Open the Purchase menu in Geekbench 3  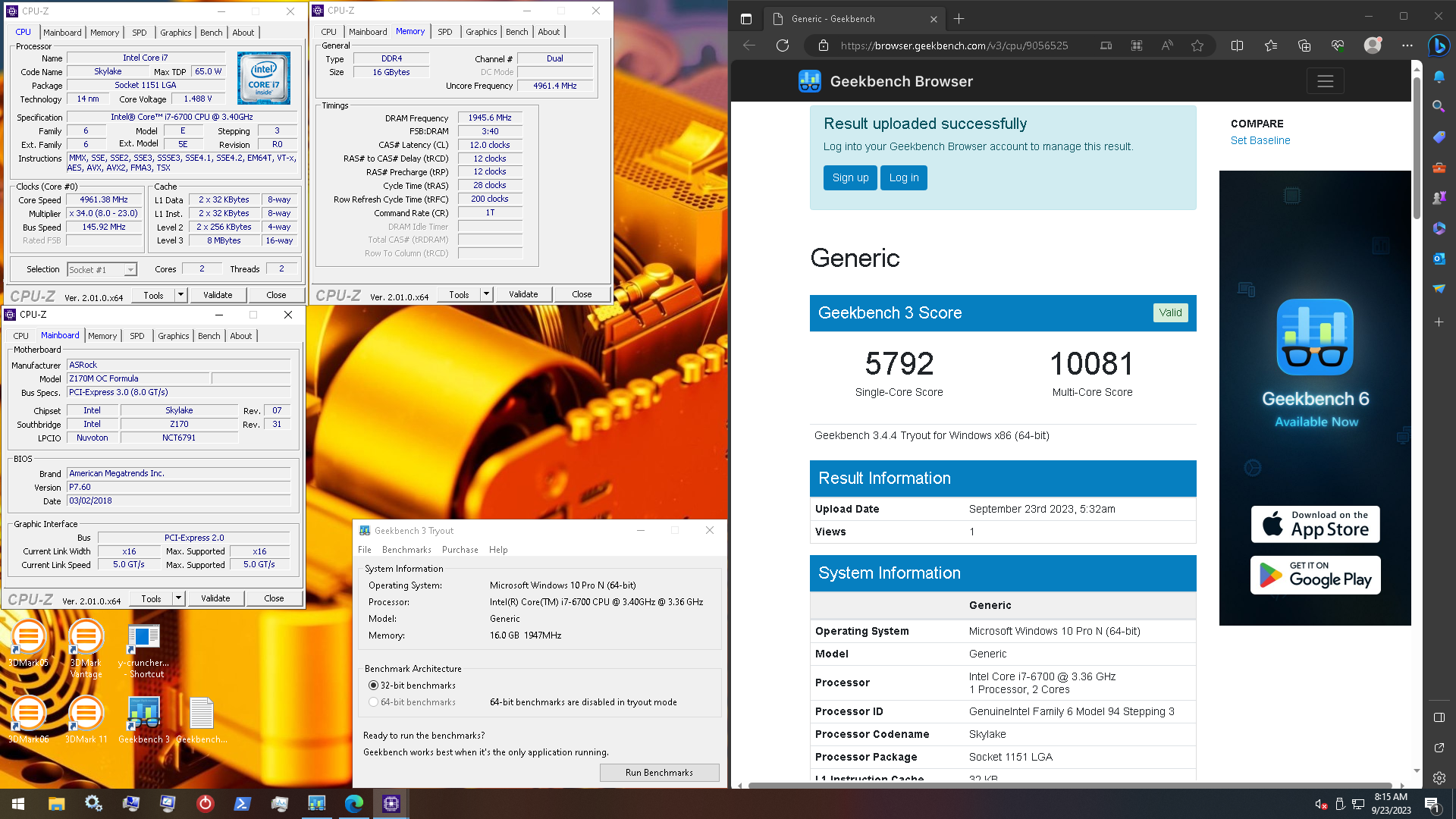(x=460, y=550)
